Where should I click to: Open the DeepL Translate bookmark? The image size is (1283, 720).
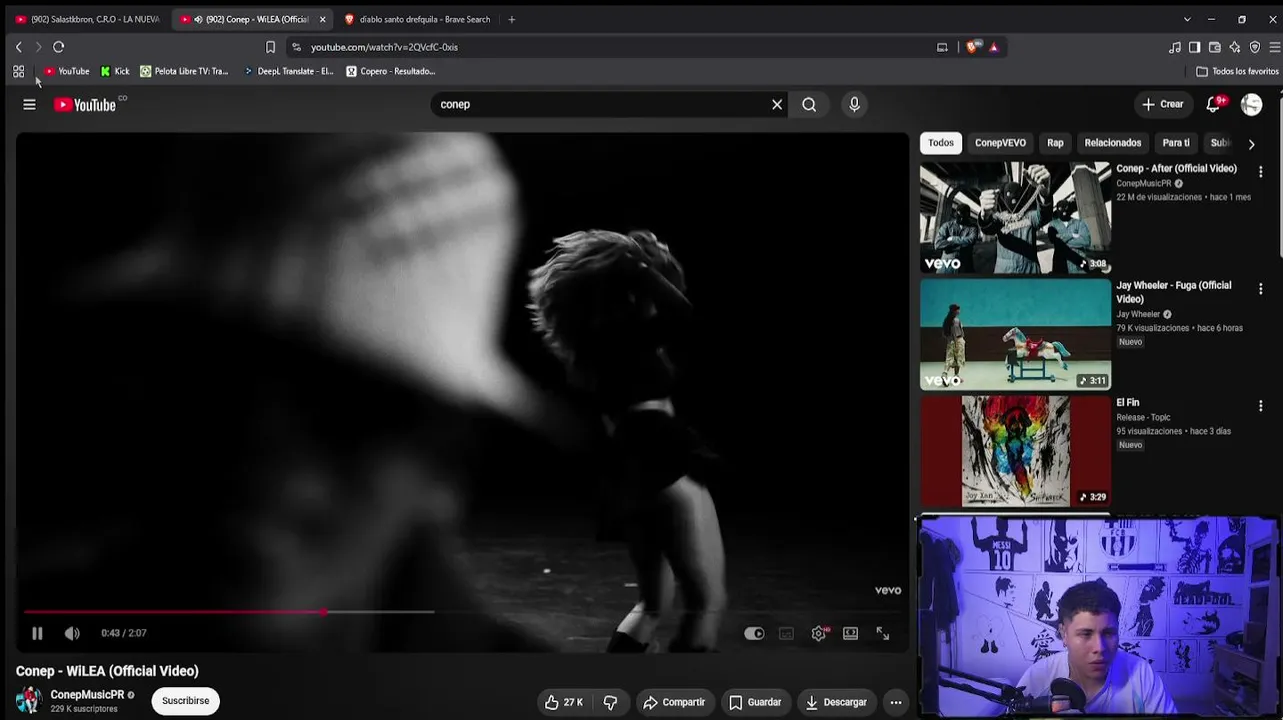(x=288, y=71)
